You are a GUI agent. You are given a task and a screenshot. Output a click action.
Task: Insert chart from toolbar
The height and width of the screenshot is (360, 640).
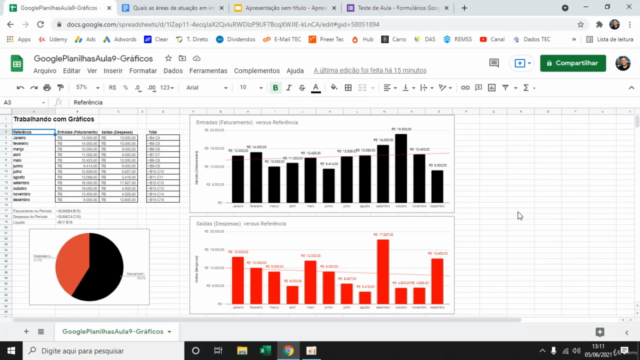pos(492,88)
